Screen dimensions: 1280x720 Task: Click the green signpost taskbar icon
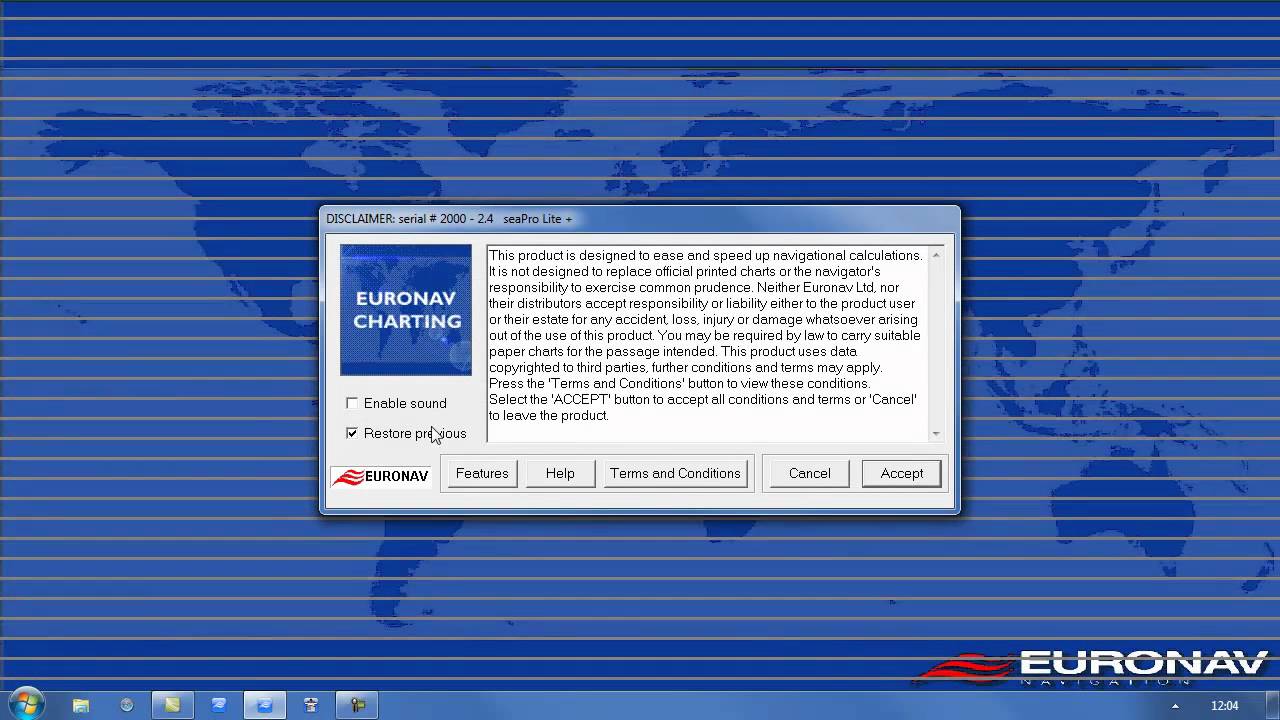(x=357, y=705)
